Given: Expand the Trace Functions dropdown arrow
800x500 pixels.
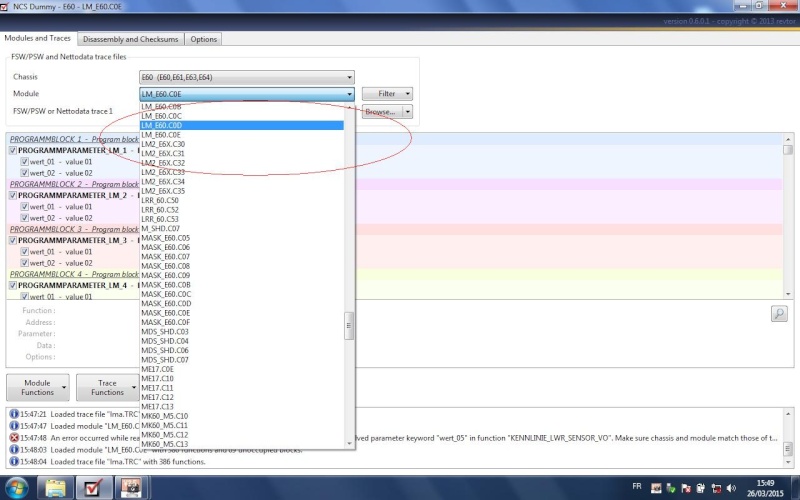Looking at the screenshot, I should [x=134, y=387].
